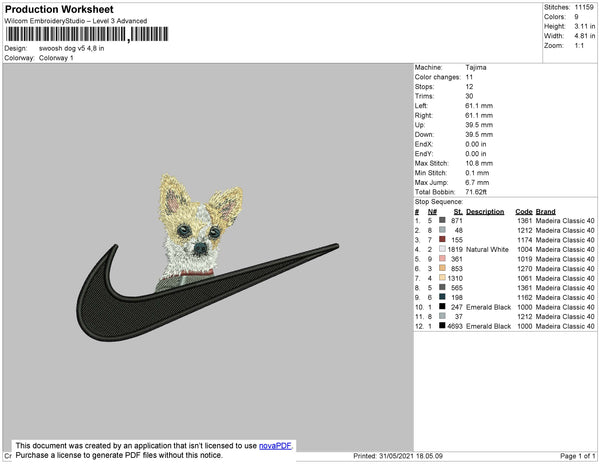600x464 pixels.
Task: Select the dark red swatch in the 155-stitch row
Action: (442, 239)
